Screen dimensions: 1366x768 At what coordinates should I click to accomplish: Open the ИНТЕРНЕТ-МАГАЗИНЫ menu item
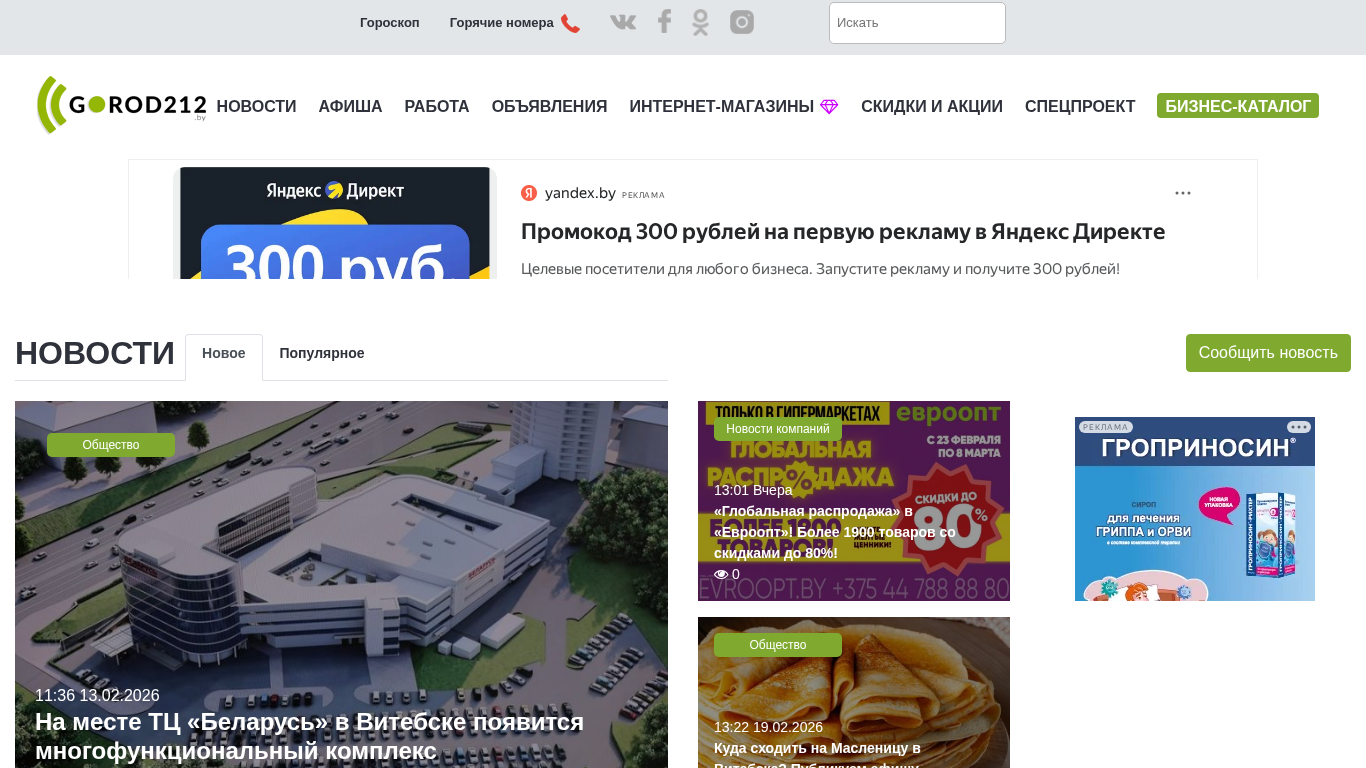pos(722,107)
